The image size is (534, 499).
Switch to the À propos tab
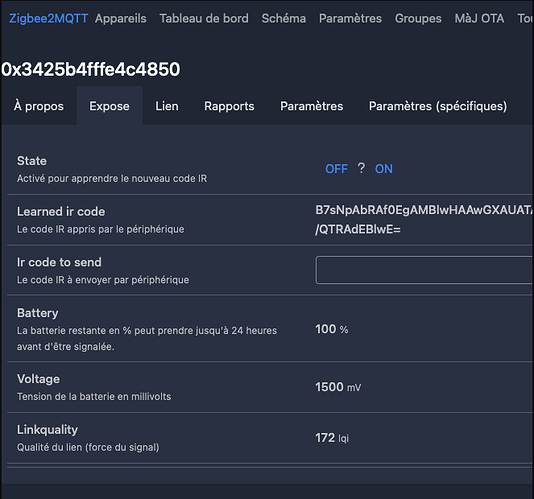point(39,106)
